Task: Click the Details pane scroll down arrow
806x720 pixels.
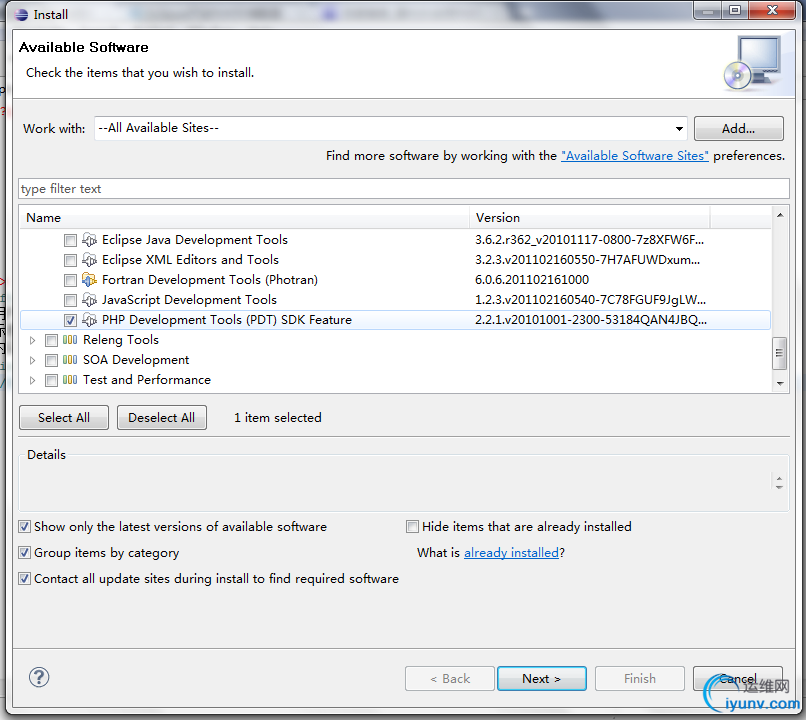Action: [779, 486]
